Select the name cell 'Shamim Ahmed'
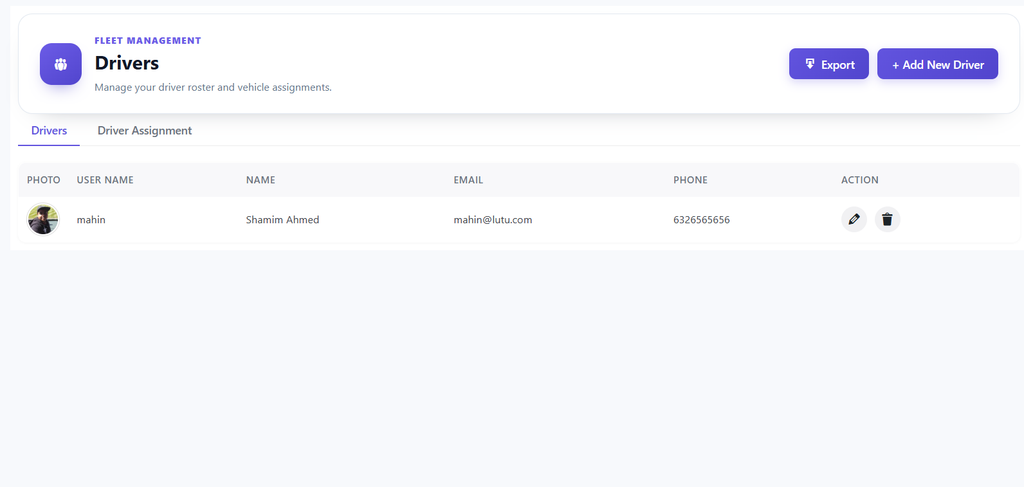Image resolution: width=1024 pixels, height=487 pixels. (x=282, y=220)
